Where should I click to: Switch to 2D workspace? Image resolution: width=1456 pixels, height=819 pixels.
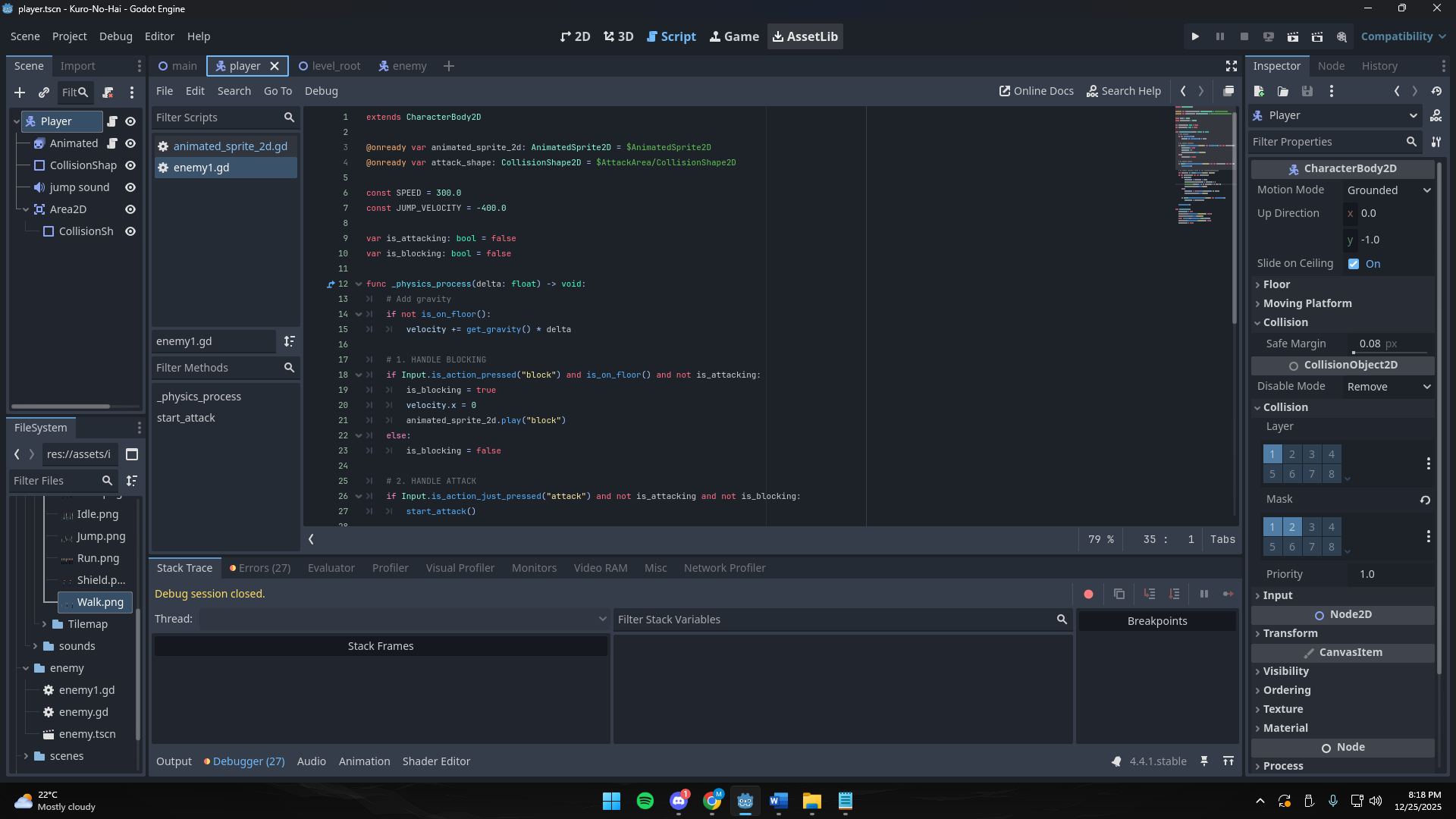(x=575, y=36)
